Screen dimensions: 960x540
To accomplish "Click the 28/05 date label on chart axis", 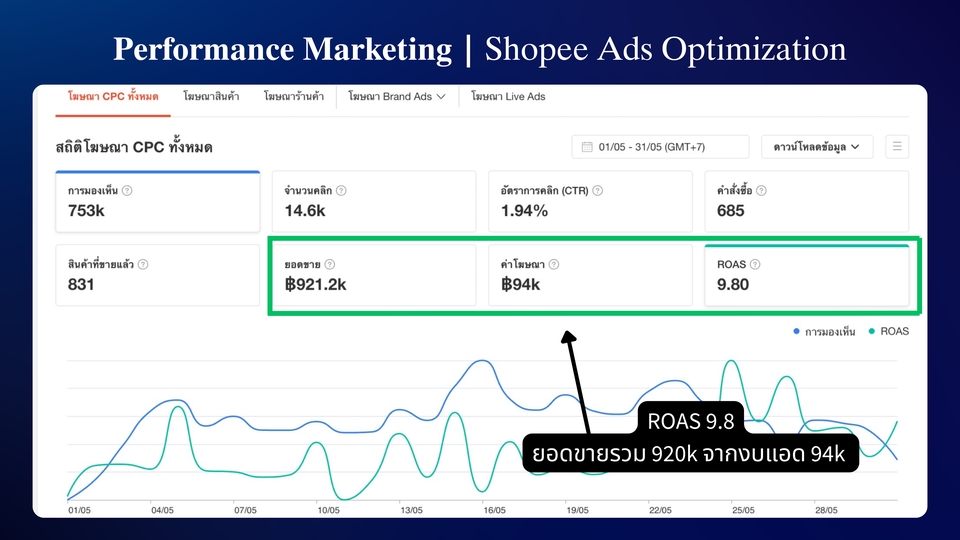I will (x=826, y=510).
